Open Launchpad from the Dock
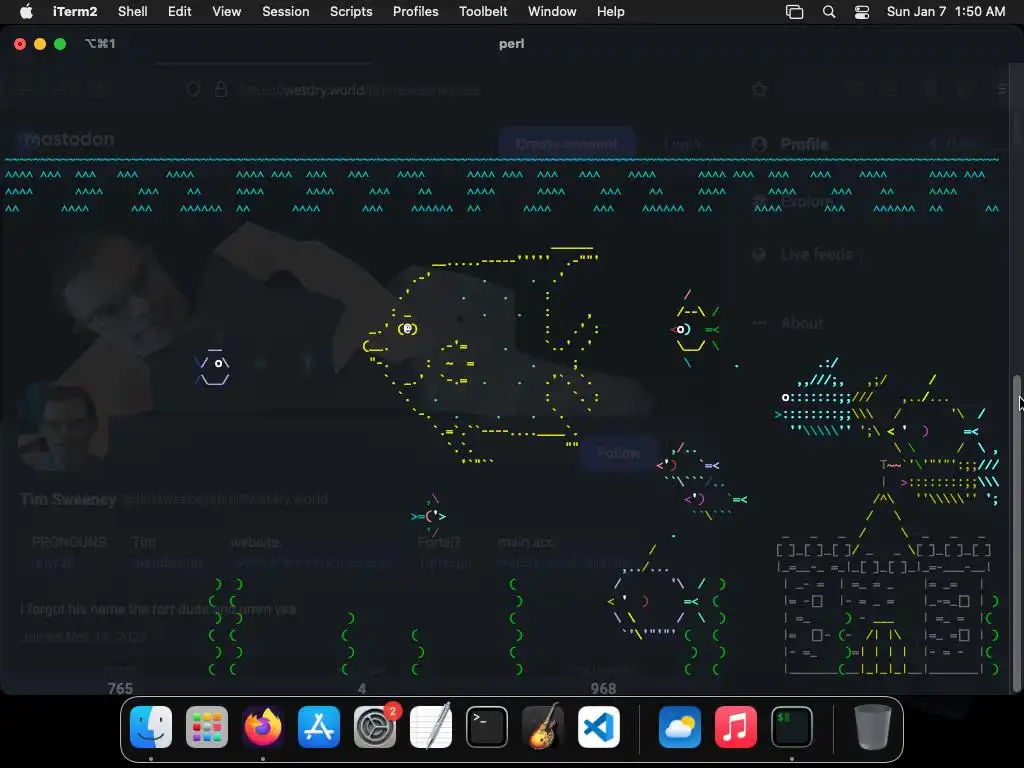 [x=207, y=727]
